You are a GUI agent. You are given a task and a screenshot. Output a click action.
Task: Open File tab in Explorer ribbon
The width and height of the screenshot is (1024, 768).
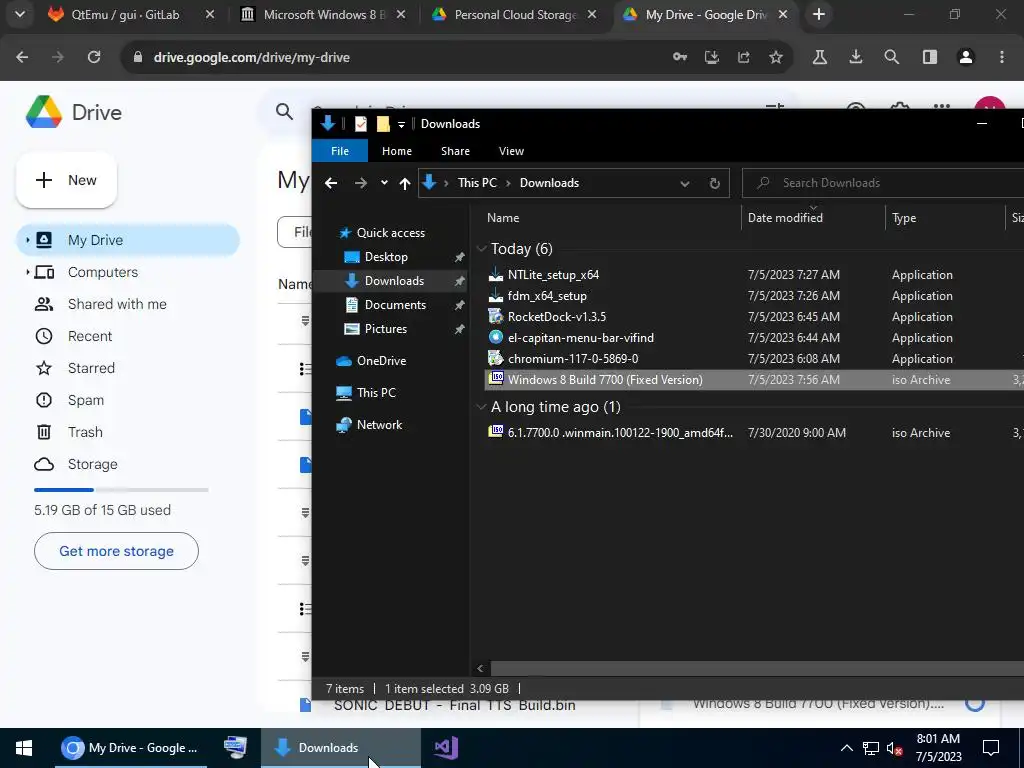[x=340, y=151]
